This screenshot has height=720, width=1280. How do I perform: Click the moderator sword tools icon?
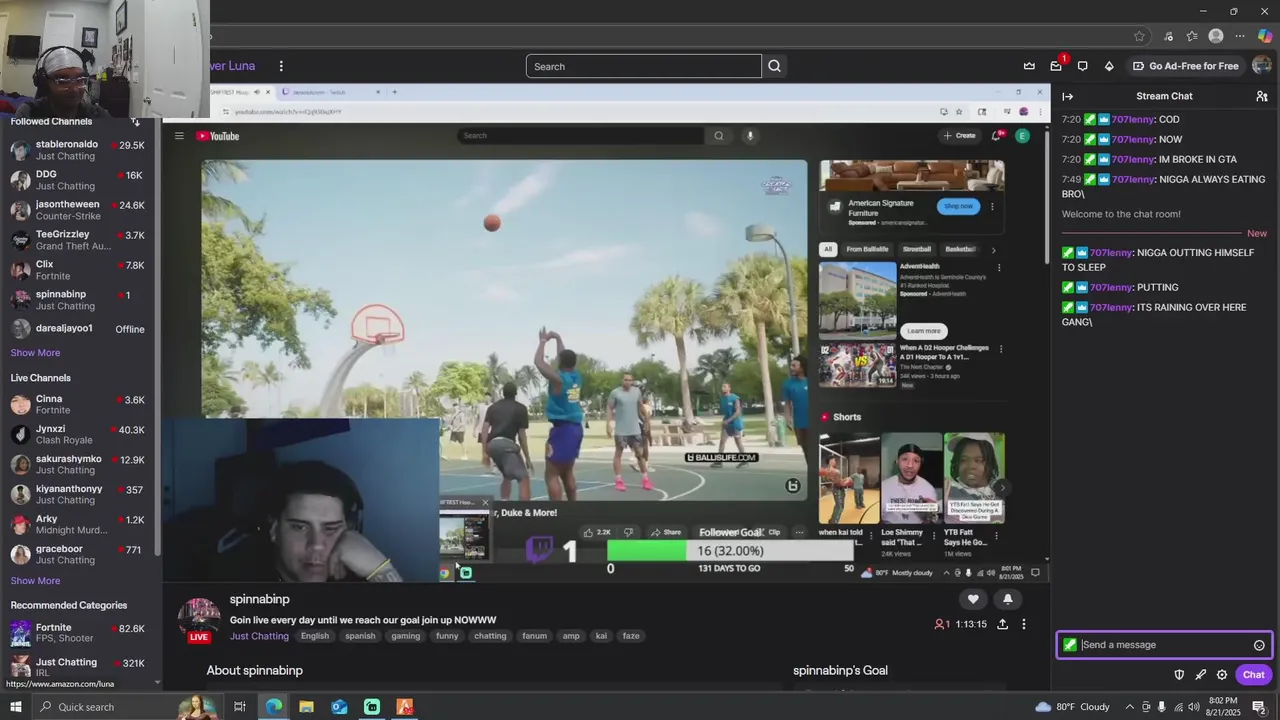click(x=1200, y=675)
